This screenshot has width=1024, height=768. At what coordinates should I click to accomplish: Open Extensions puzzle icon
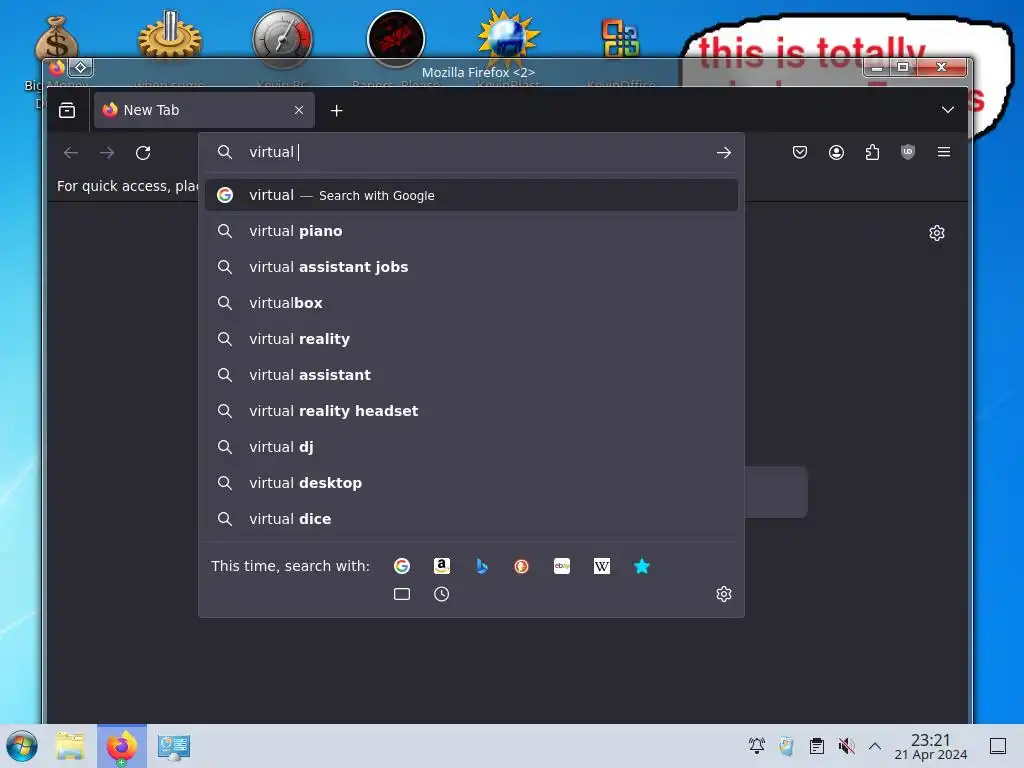(x=872, y=153)
